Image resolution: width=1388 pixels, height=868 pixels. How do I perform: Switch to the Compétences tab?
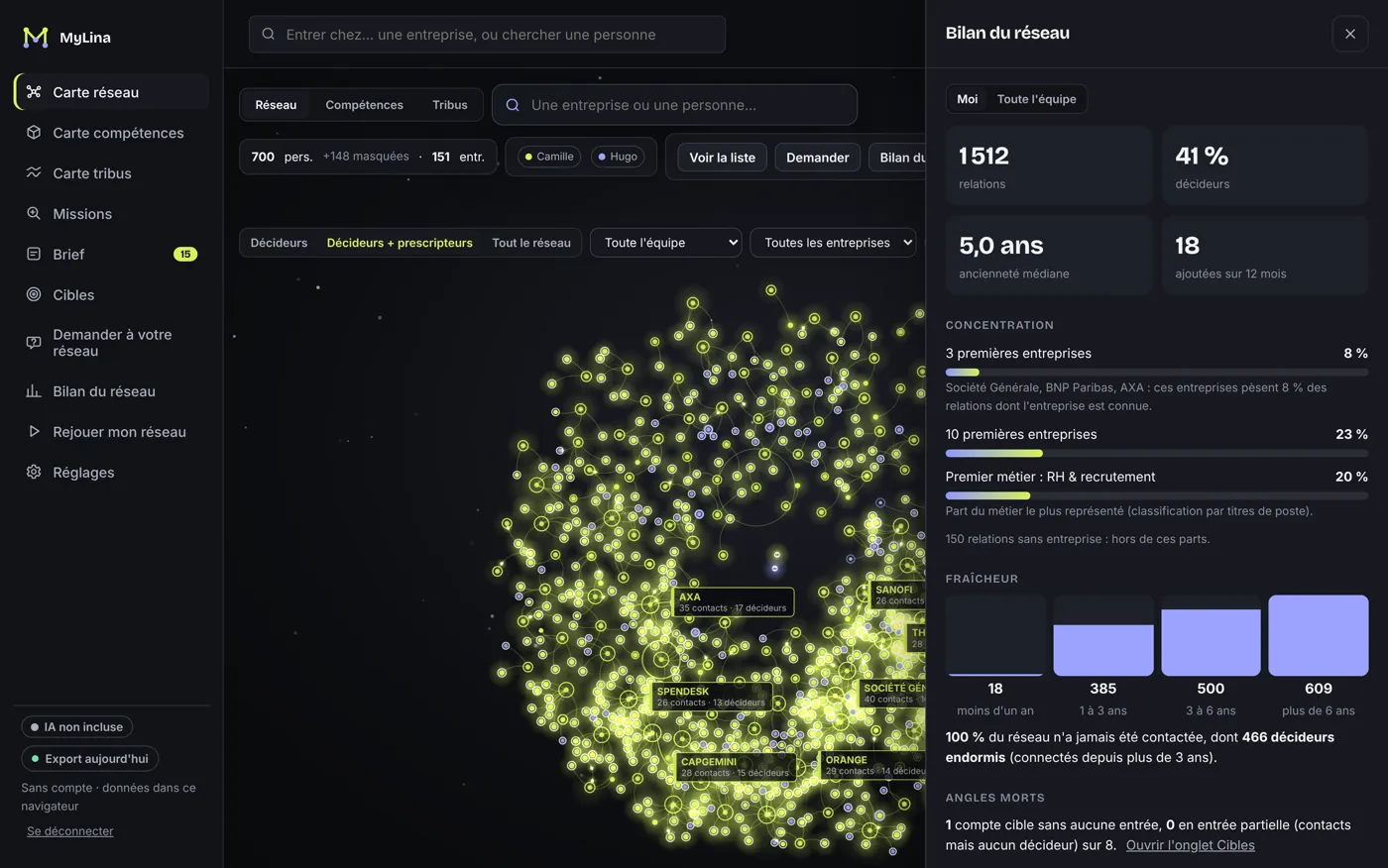pyautogui.click(x=364, y=105)
